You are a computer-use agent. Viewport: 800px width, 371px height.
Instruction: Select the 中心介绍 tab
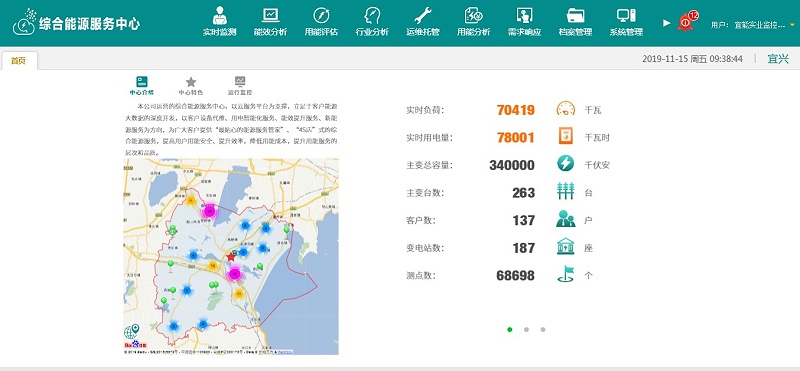coord(141,86)
